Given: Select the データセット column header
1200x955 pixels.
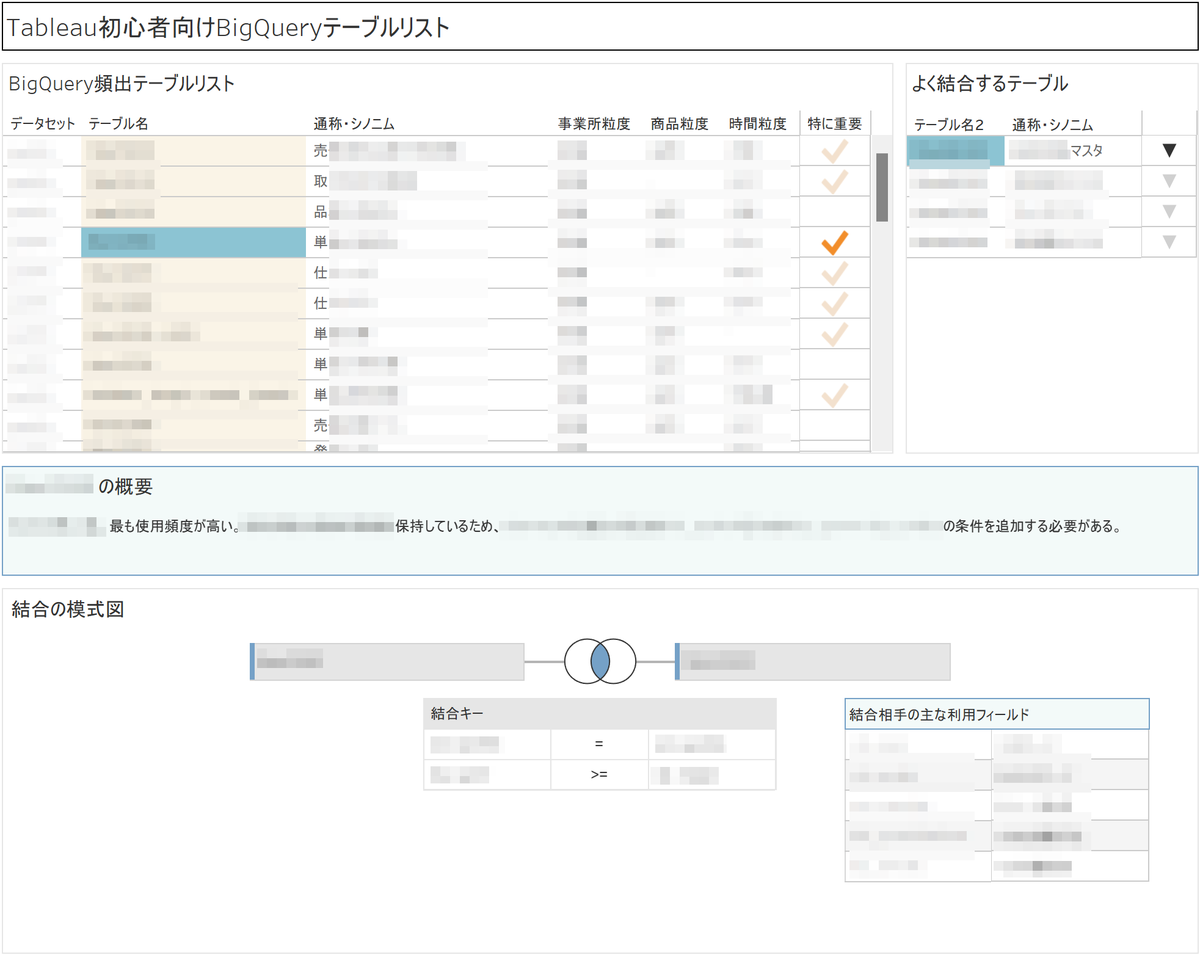Looking at the screenshot, I should pyautogui.click(x=43, y=124).
